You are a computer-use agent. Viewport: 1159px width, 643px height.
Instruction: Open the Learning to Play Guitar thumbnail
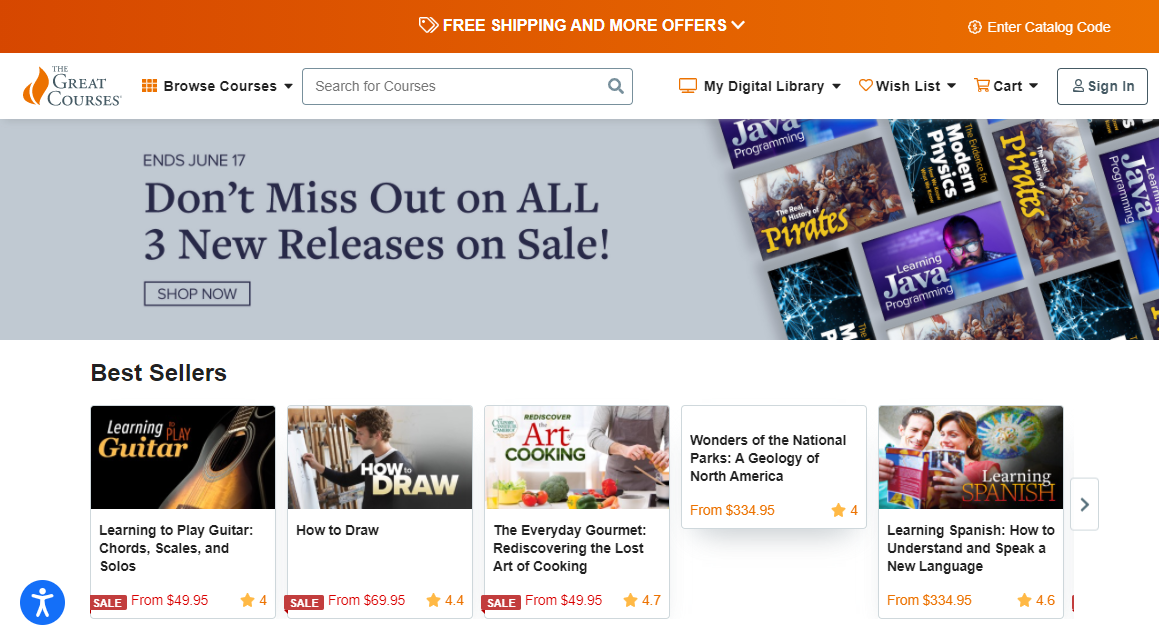pyautogui.click(x=183, y=457)
